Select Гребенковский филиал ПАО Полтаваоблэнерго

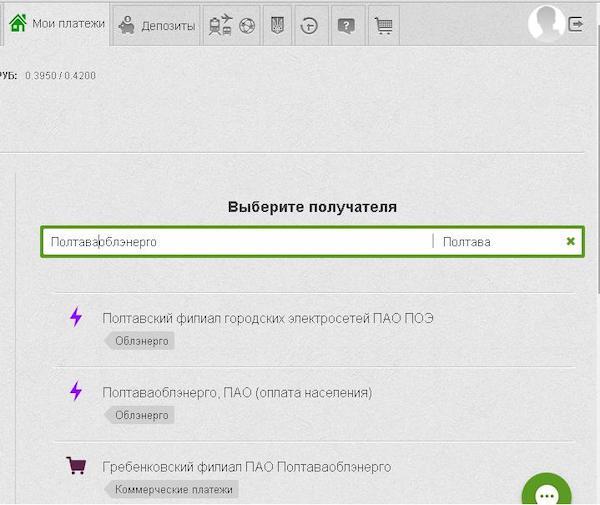click(246, 467)
